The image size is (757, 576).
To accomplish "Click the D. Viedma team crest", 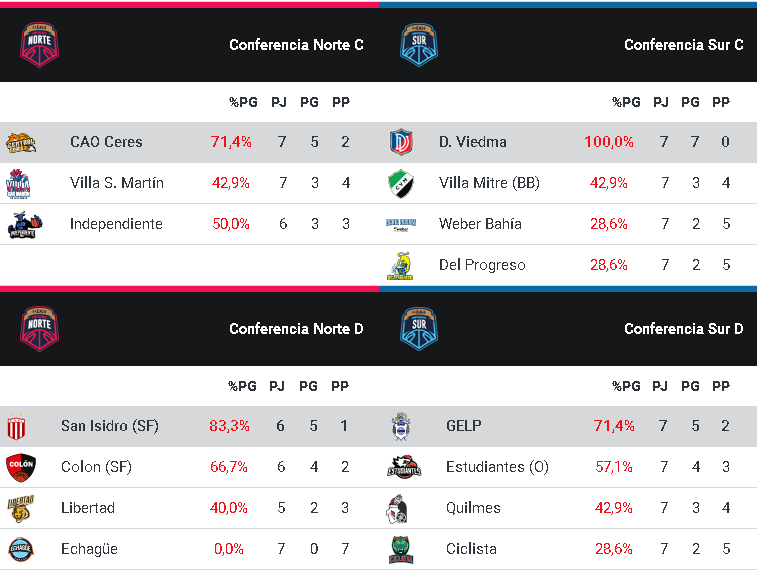I will click(400, 143).
